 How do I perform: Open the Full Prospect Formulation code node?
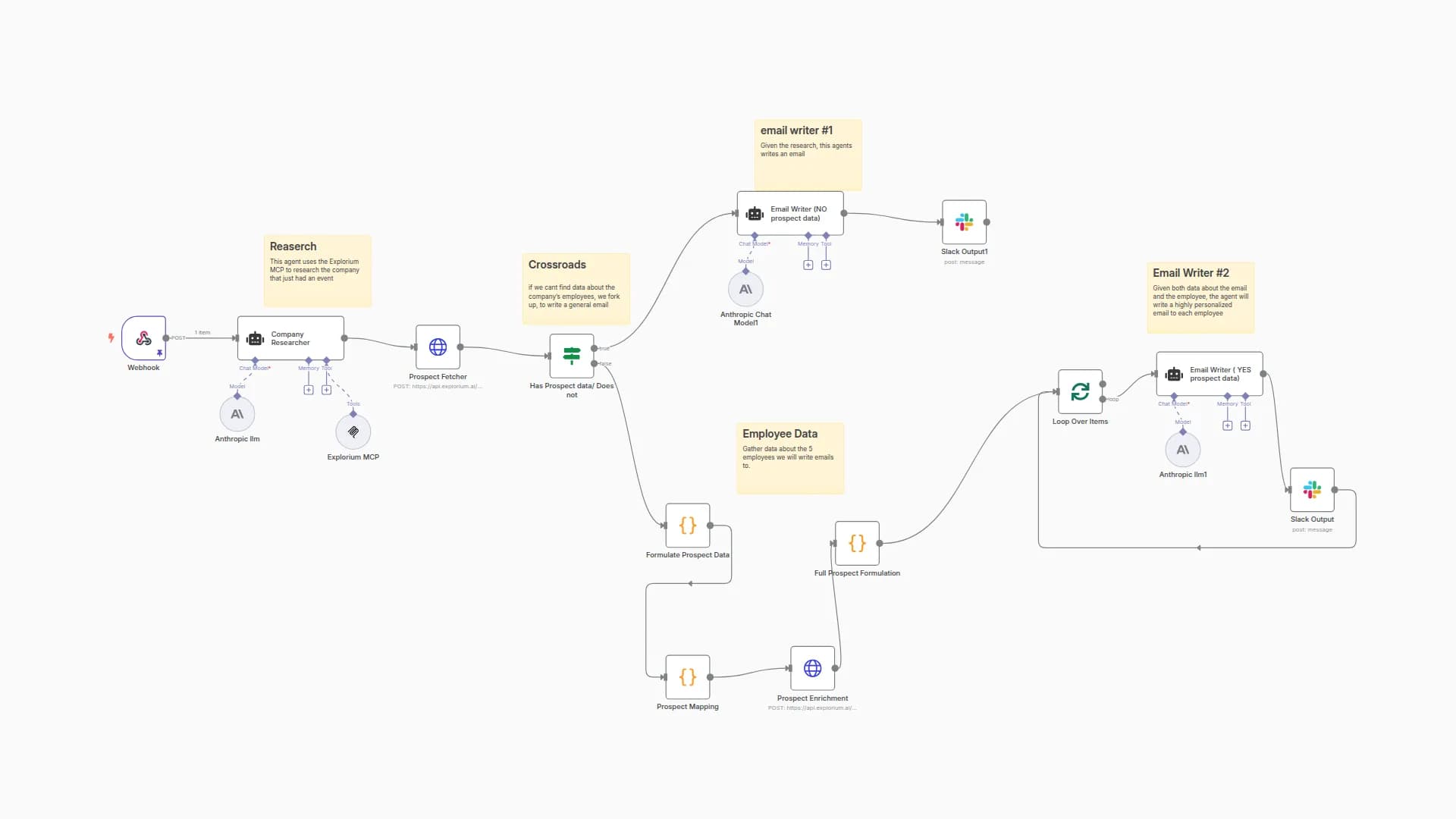pos(857,543)
